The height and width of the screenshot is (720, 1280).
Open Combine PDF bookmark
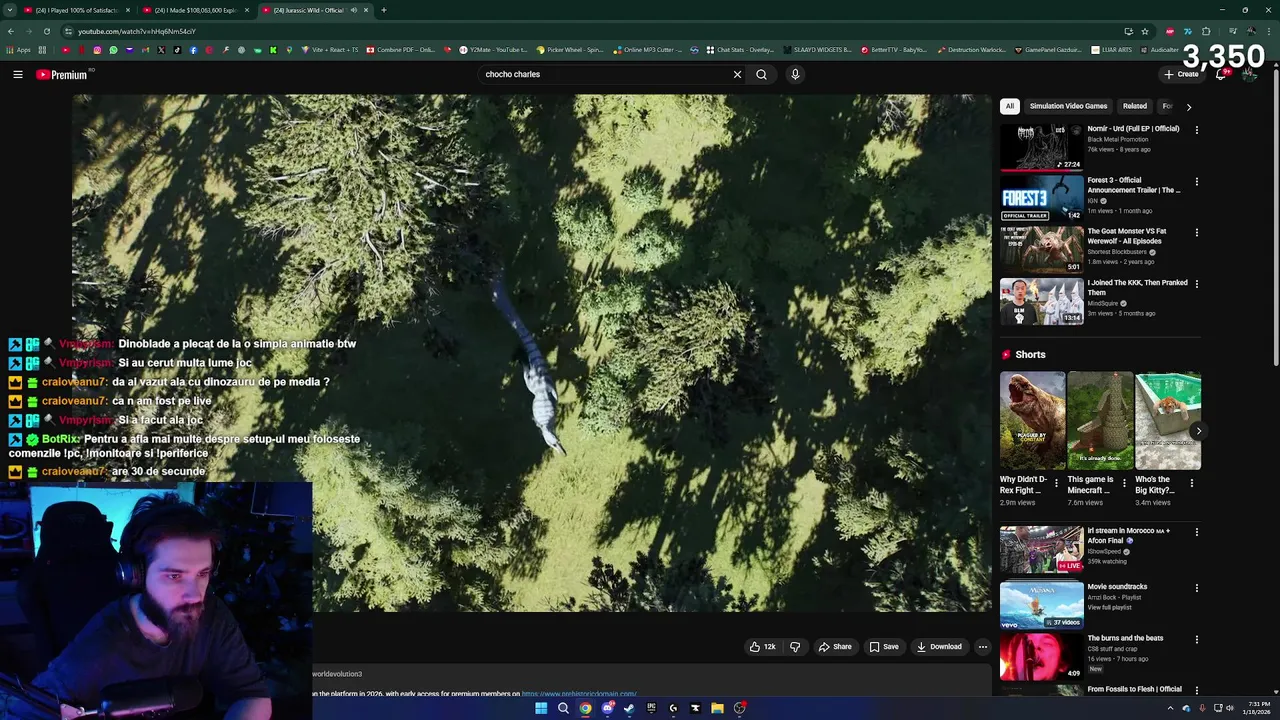(401, 50)
